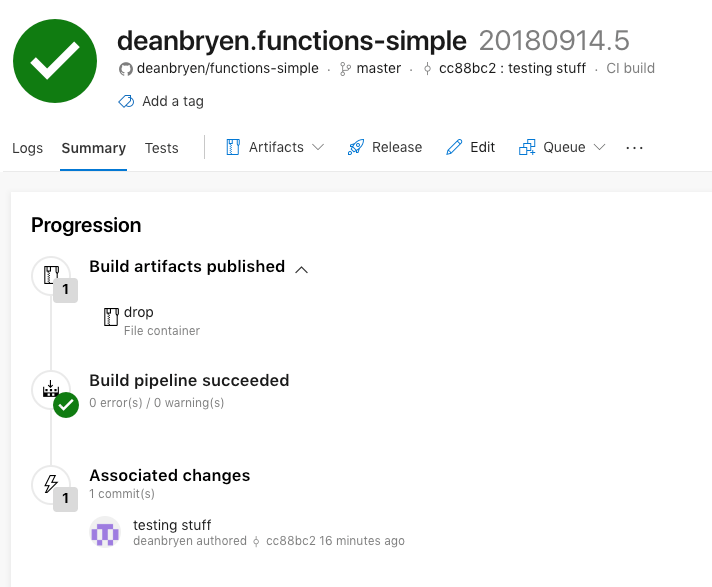The image size is (712, 587).
Task: Open the testing stuff commit link
Action: (172, 525)
